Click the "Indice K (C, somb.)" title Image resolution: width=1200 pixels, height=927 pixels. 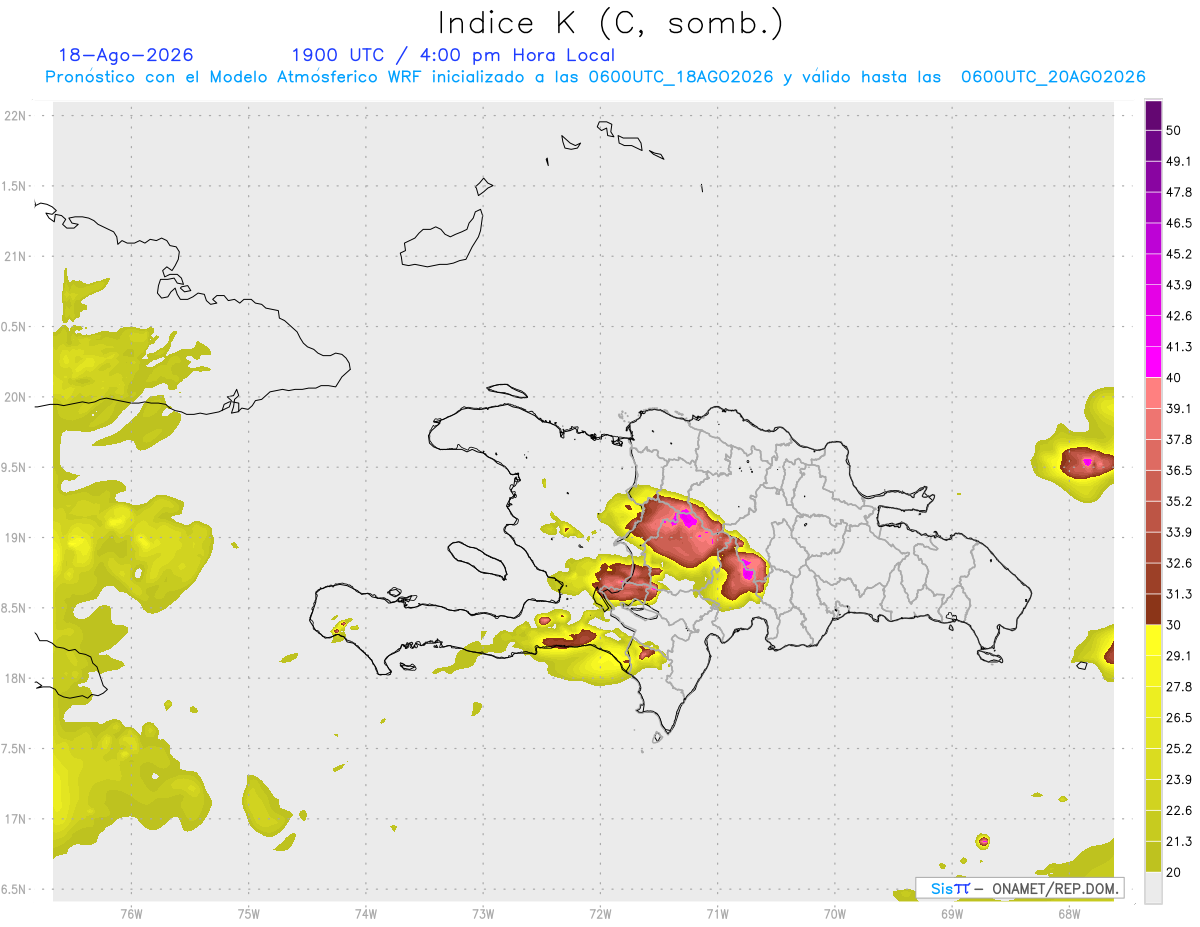pyautogui.click(x=610, y=23)
